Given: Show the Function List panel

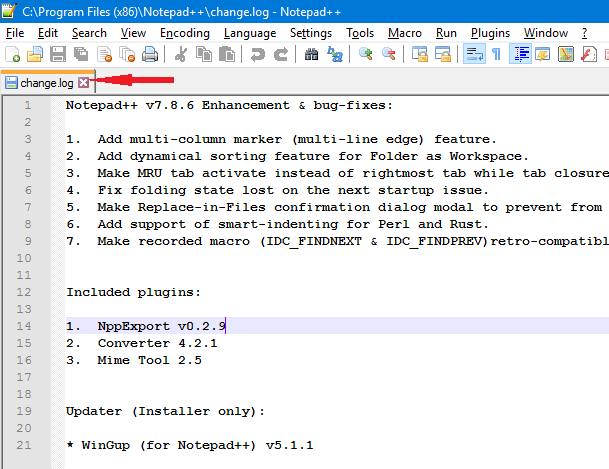Looking at the screenshot, I should coord(589,54).
